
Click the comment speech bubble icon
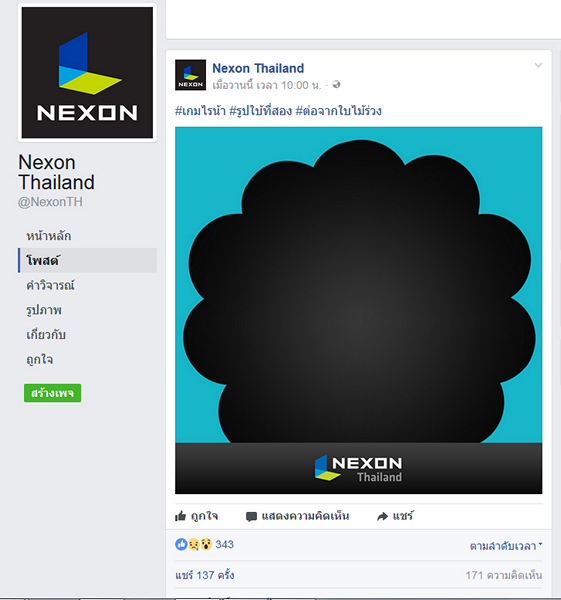pos(251,517)
